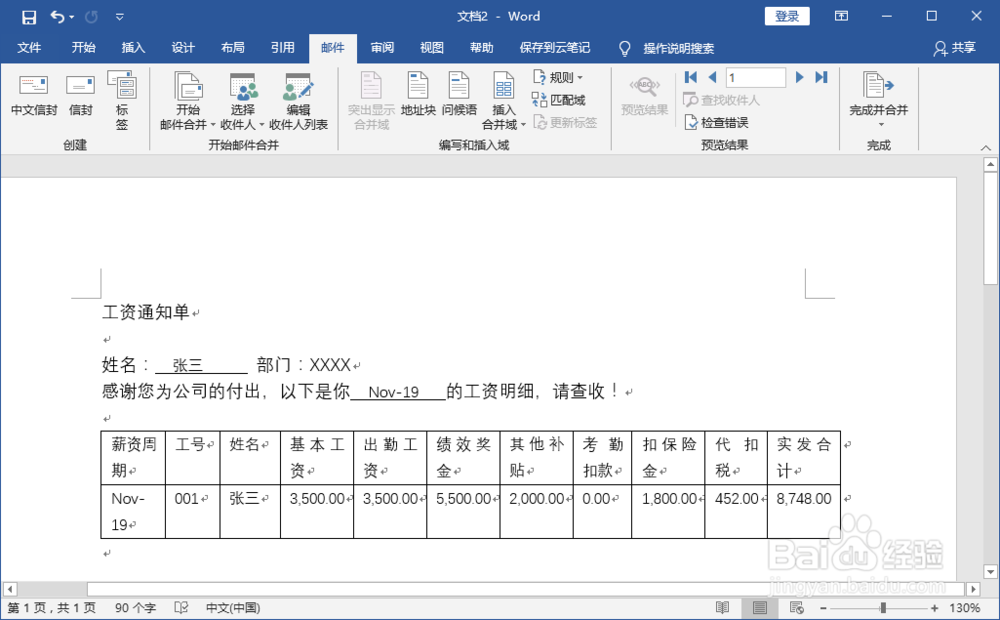The height and width of the screenshot is (620, 1000).
Task: Switch to the 视图 ribbon tab
Action: [x=432, y=48]
